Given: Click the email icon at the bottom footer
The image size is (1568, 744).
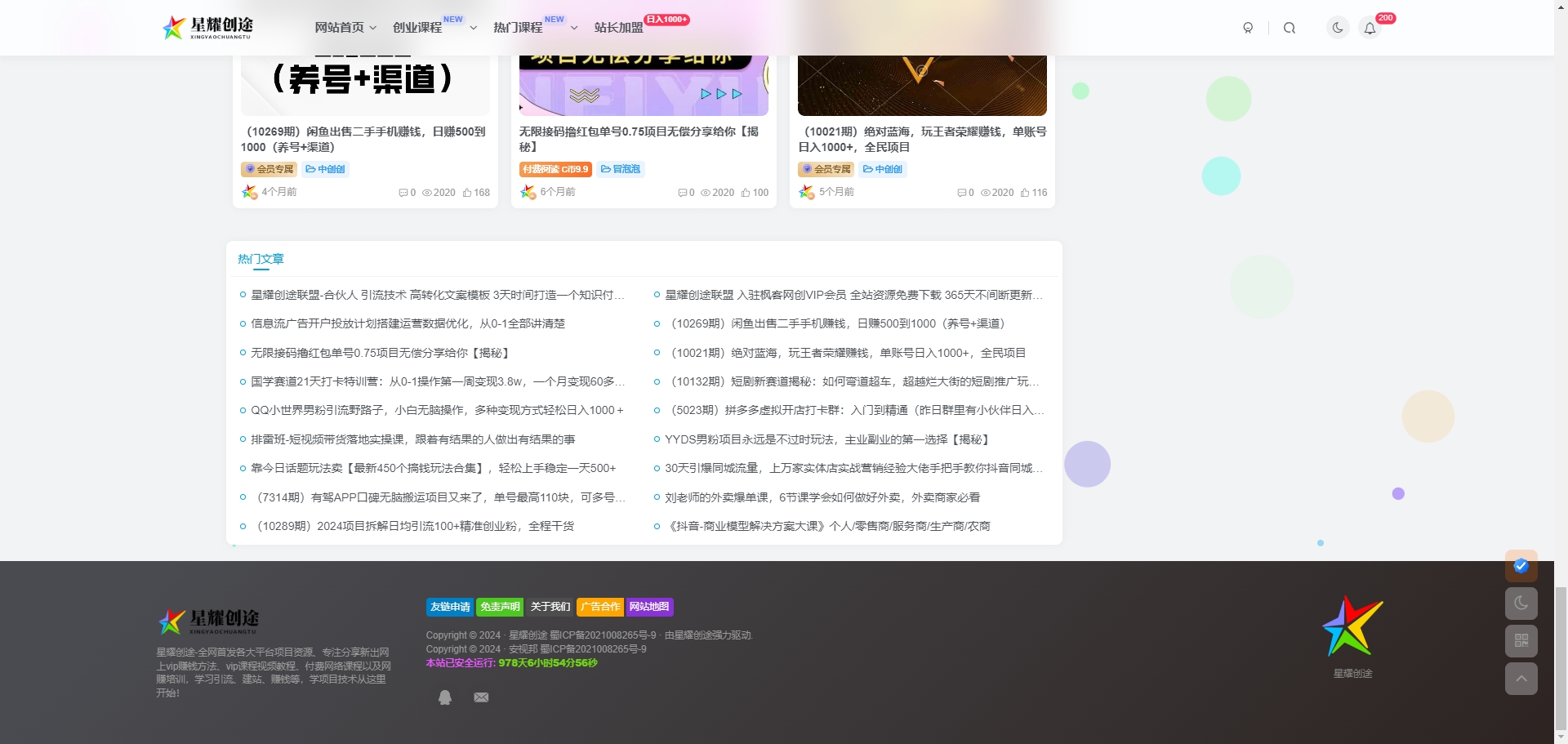Looking at the screenshot, I should pos(481,697).
